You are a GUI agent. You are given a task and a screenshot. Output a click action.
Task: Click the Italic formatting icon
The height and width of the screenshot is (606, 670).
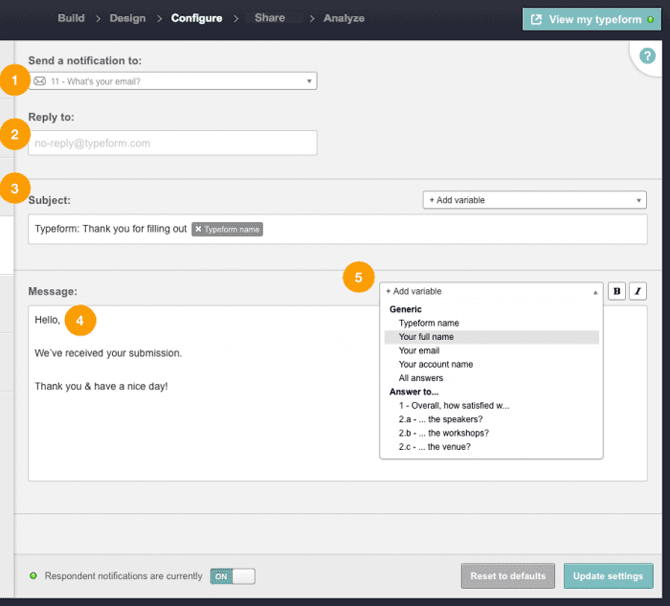coord(637,291)
